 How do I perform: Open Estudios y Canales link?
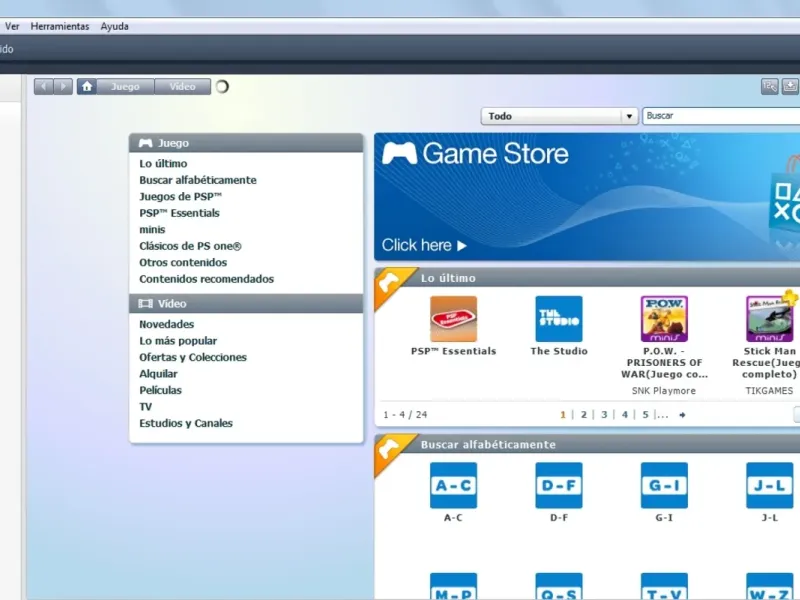[186, 423]
